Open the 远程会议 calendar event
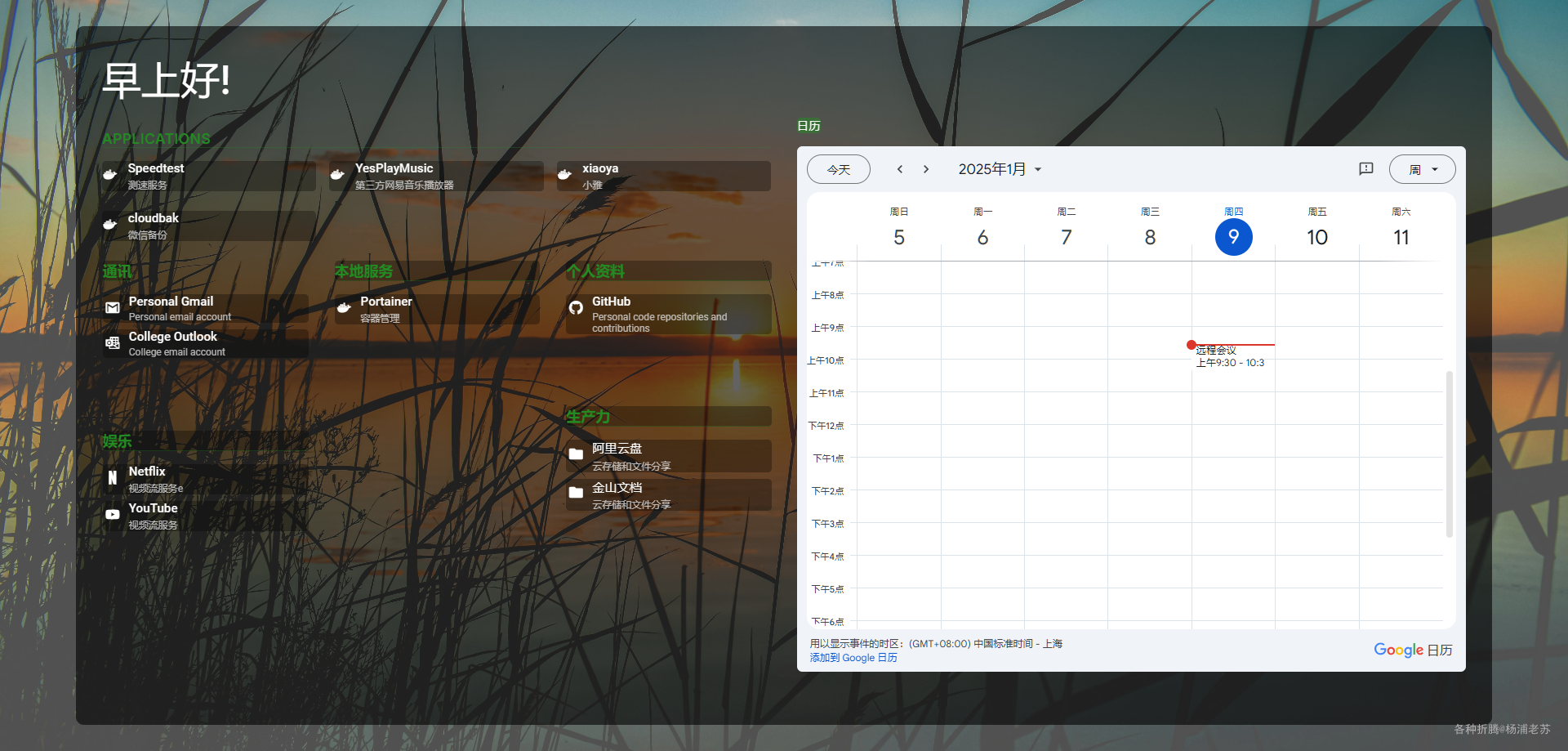Screen dimensions: 1568x751 [x=1231, y=356]
